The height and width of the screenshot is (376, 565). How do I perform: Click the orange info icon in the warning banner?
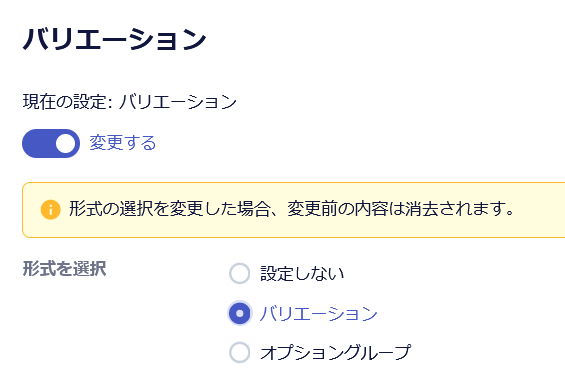tap(50, 210)
